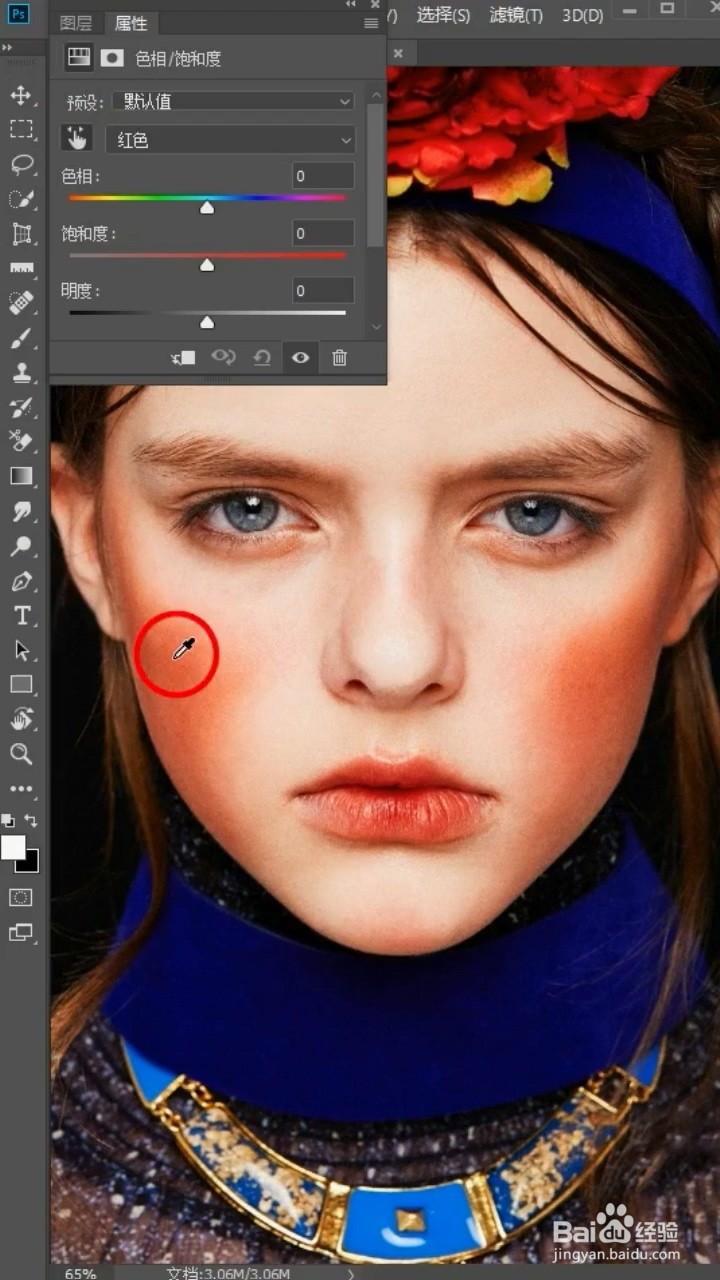Click the Properties panel scrollbar

(x=376, y=175)
